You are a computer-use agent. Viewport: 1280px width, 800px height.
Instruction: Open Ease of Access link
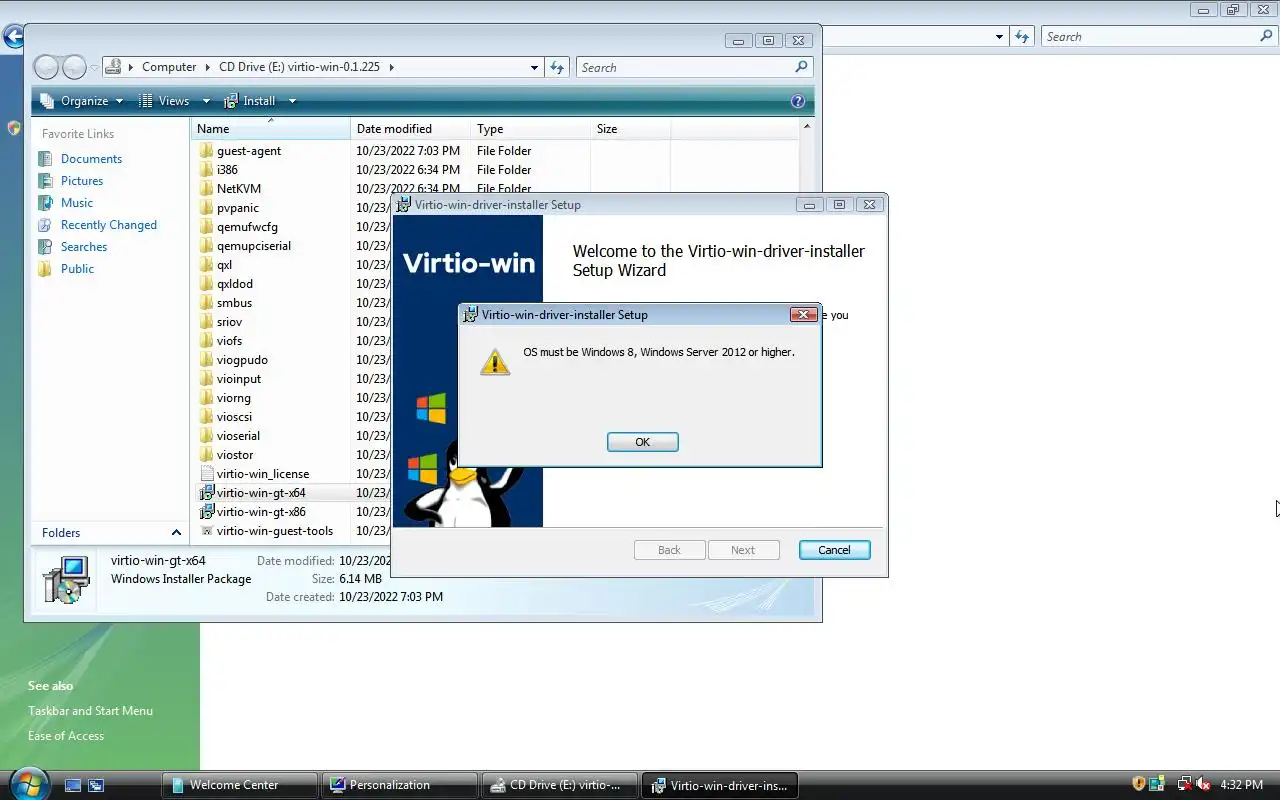(66, 736)
